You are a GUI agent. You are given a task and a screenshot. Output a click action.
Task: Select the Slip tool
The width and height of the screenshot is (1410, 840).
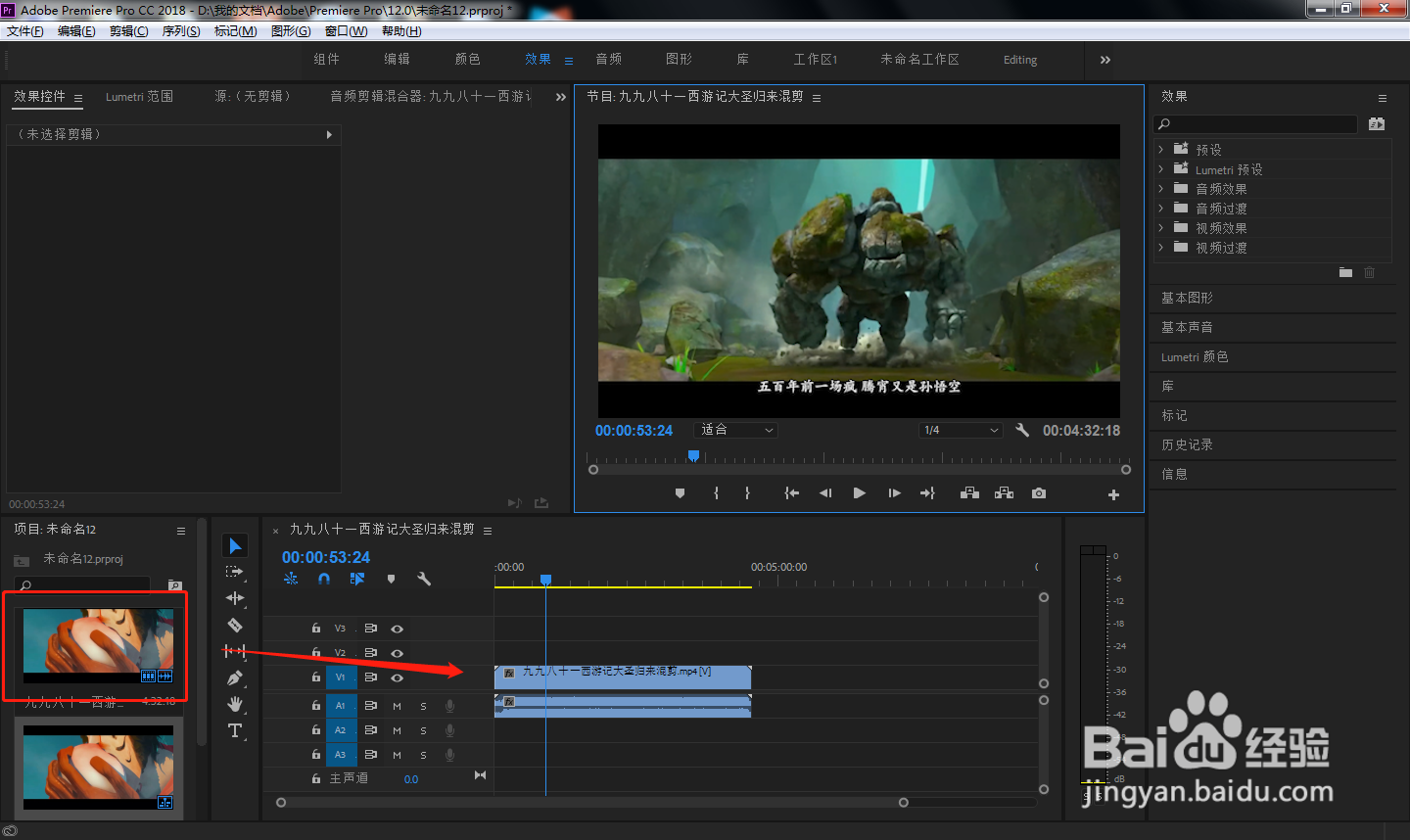pos(234,651)
